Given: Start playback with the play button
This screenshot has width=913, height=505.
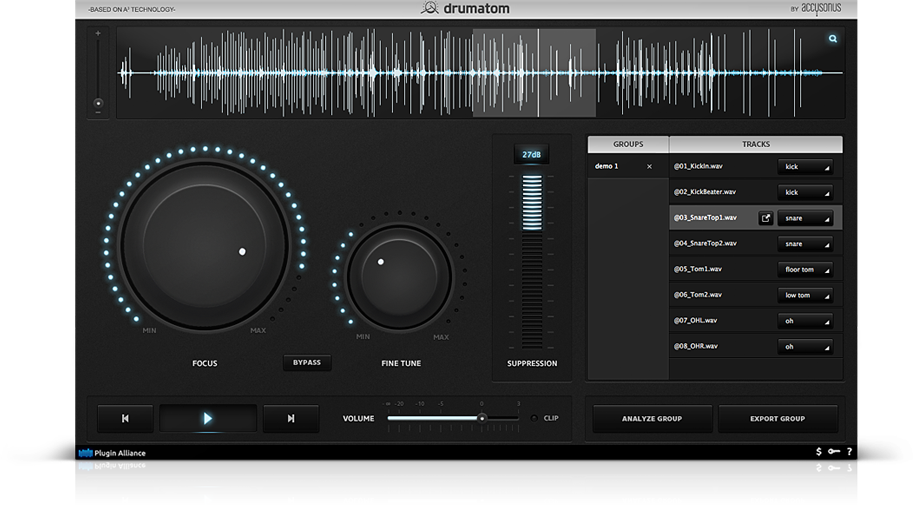Looking at the screenshot, I should (208, 418).
